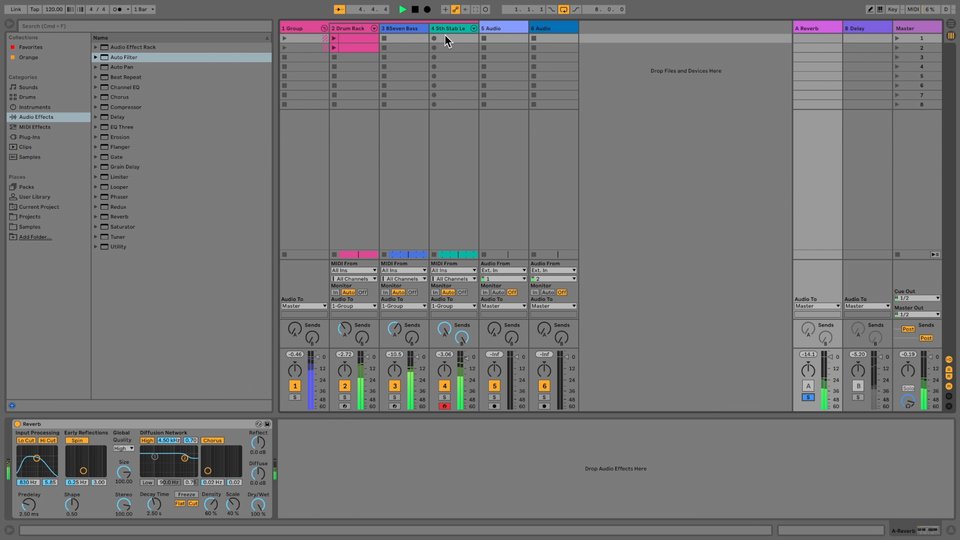Toggle track 1 Group activator button

click(294, 386)
